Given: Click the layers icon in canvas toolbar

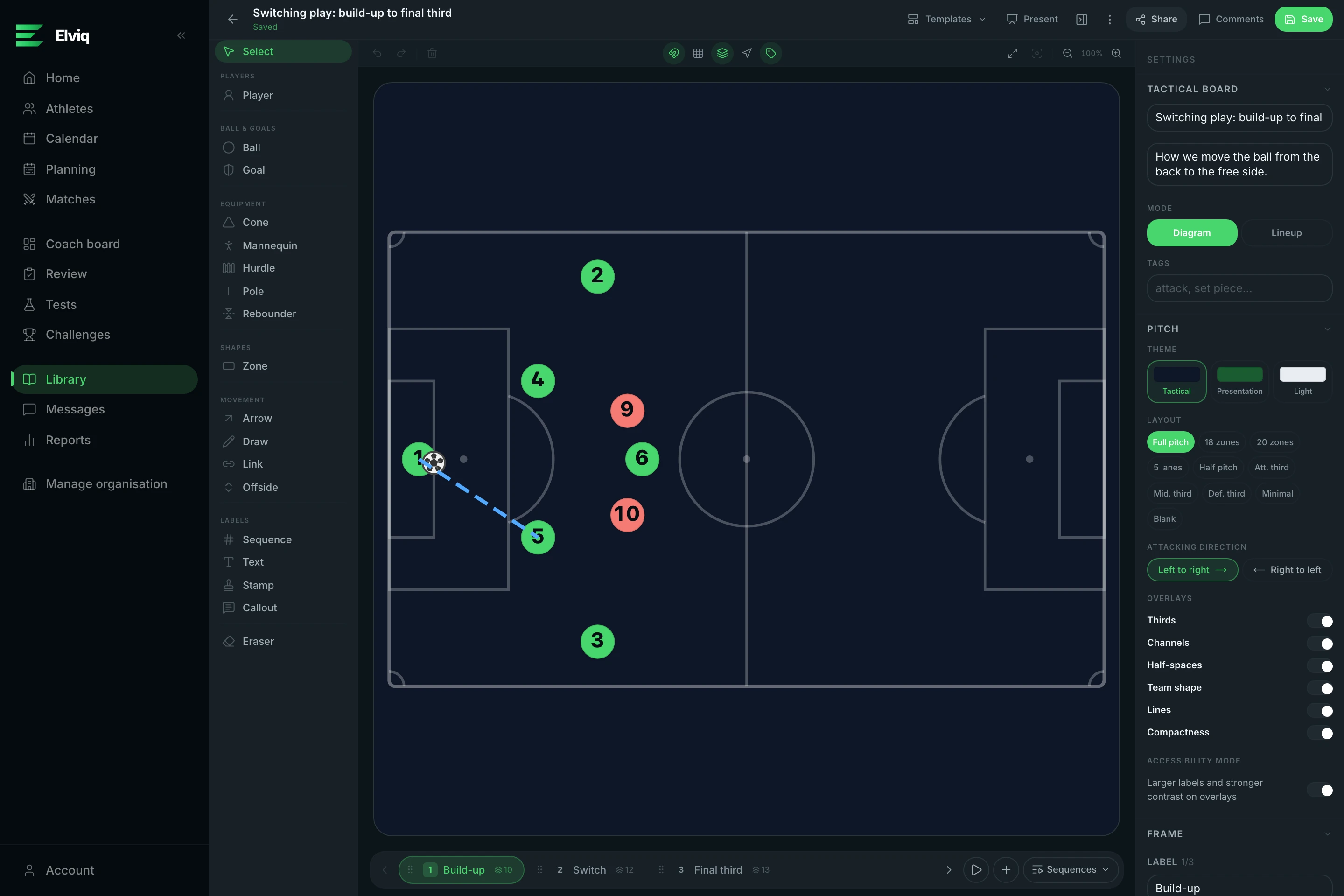Looking at the screenshot, I should [722, 53].
